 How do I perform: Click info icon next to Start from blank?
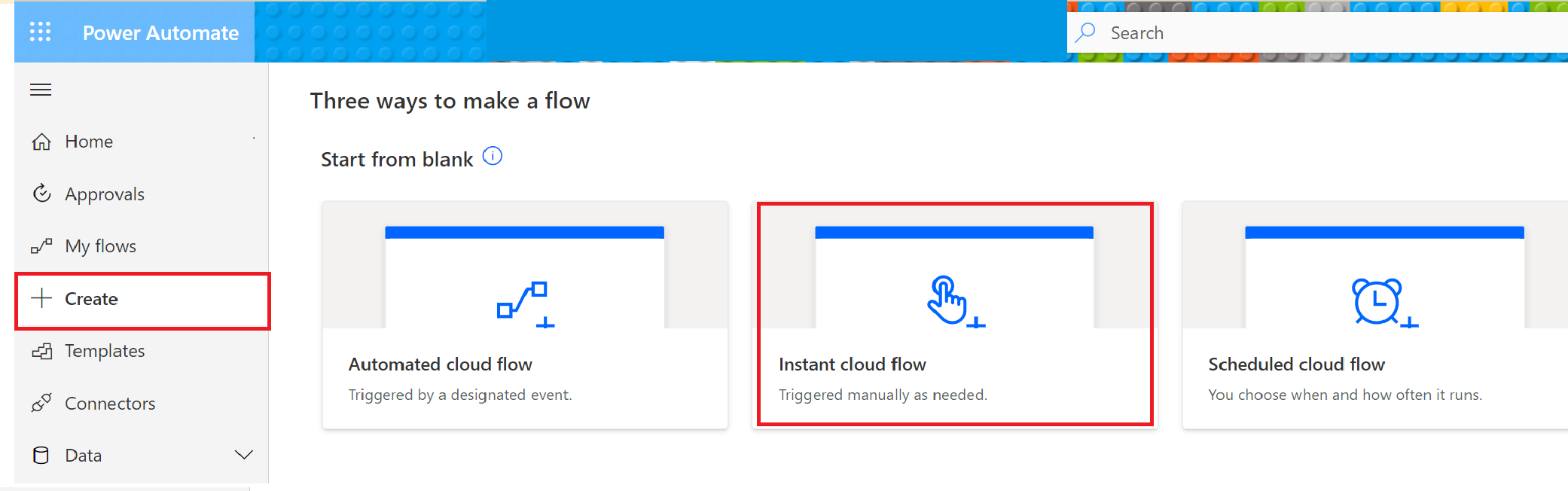(493, 156)
